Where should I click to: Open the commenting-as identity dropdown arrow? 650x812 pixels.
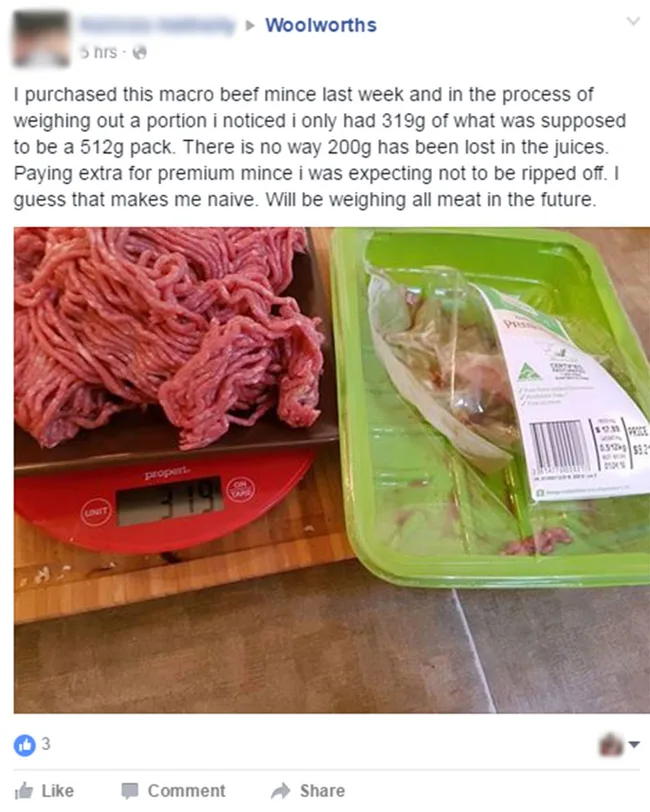click(634, 745)
